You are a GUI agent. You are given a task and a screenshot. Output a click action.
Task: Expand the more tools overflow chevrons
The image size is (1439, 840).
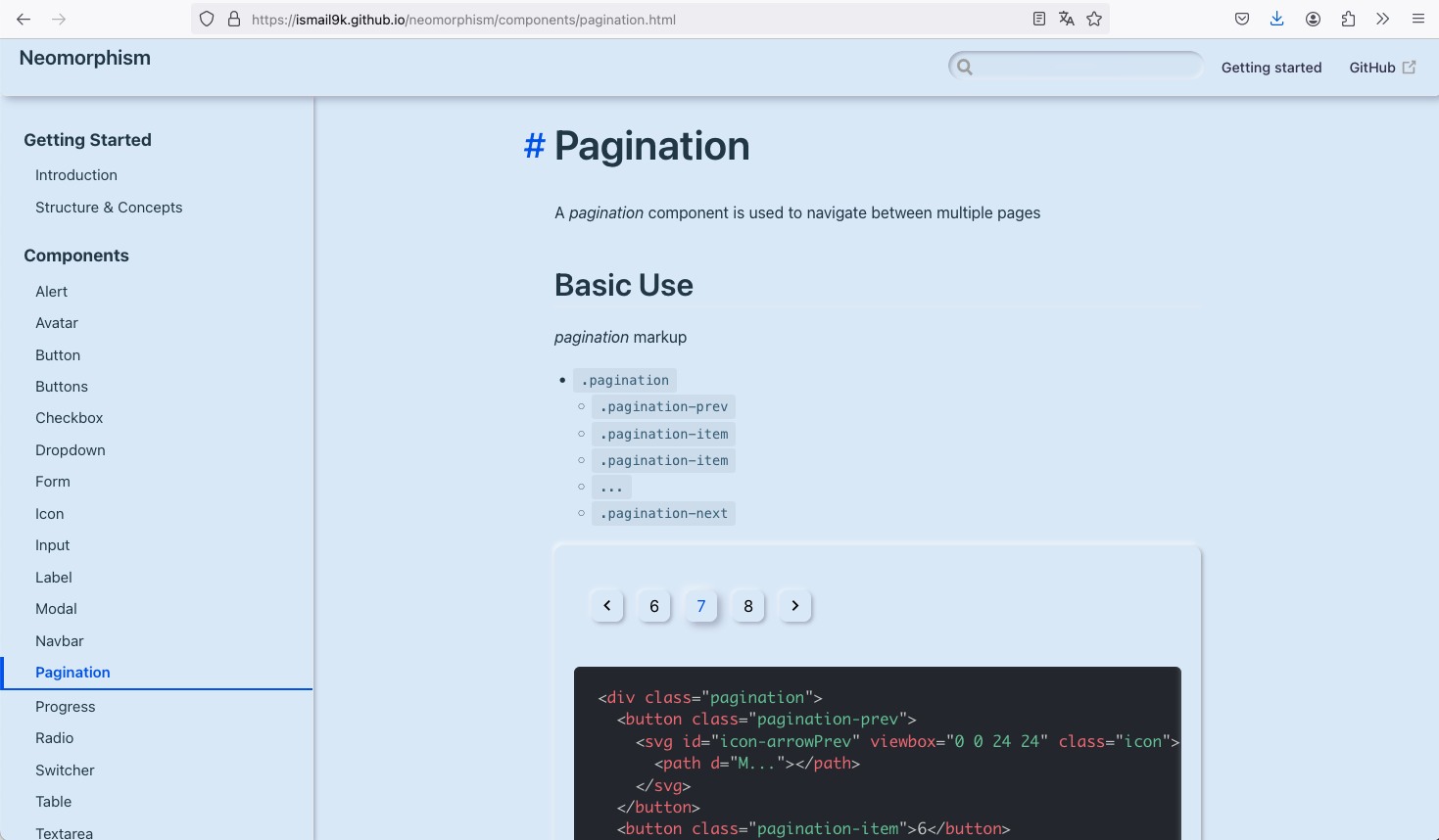click(1382, 19)
